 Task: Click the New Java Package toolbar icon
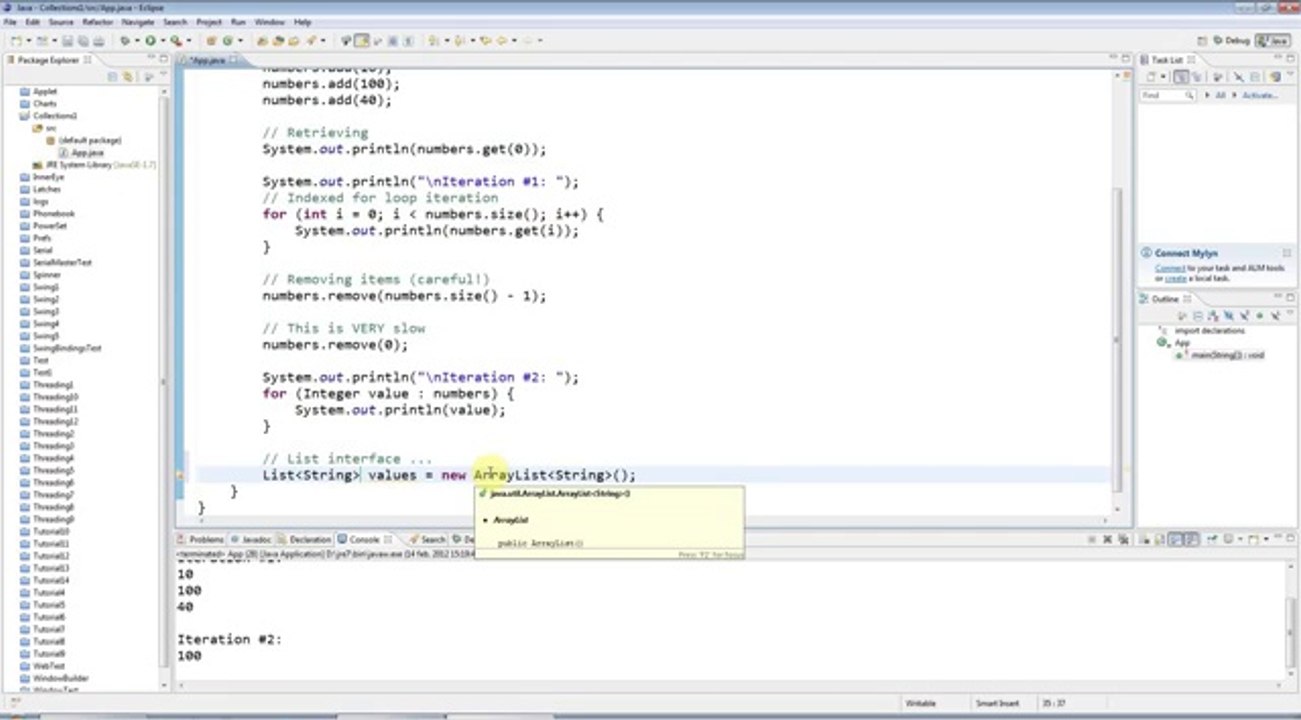[211, 41]
